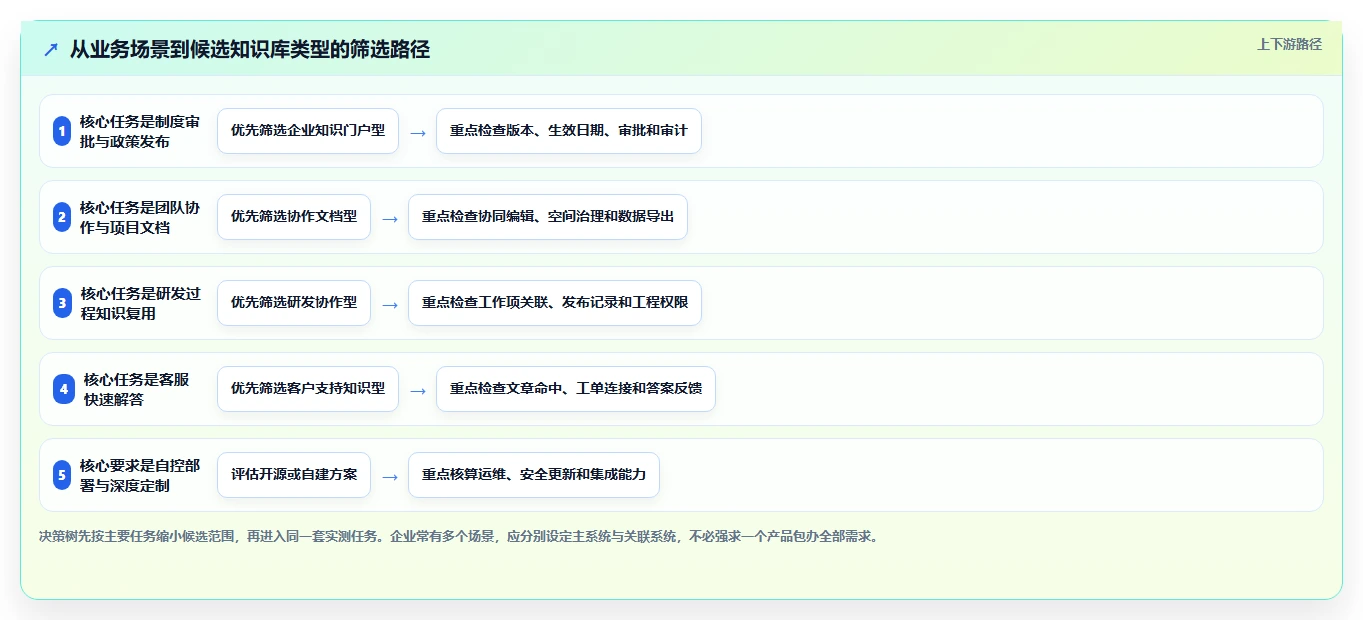The height and width of the screenshot is (620, 1363).
Task: Click 重点核算运维、安全更新和集成能力 box
Action: click(534, 475)
